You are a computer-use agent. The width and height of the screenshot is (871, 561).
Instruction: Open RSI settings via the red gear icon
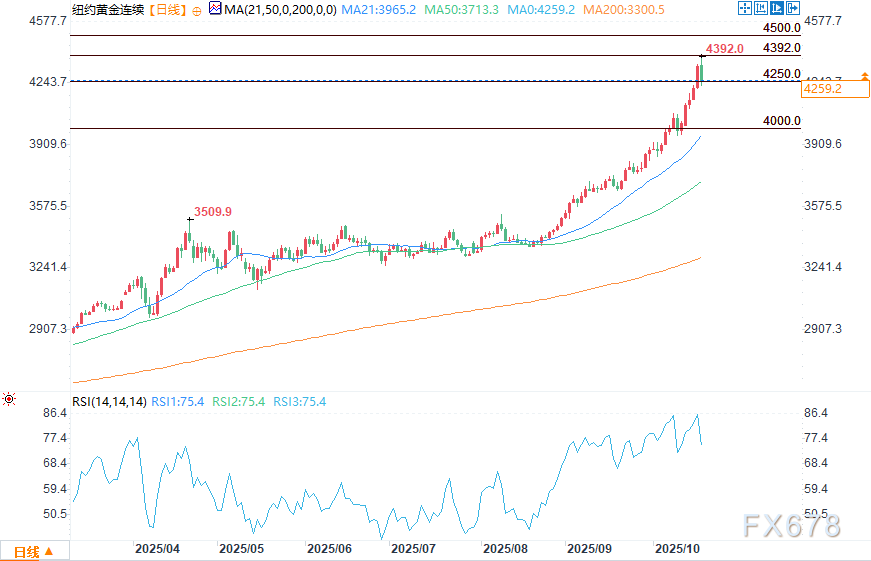pyautogui.click(x=9, y=401)
